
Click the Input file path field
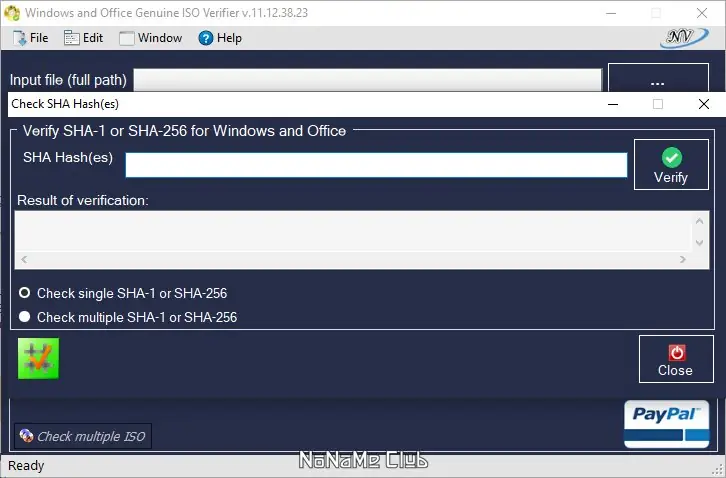[x=368, y=80]
